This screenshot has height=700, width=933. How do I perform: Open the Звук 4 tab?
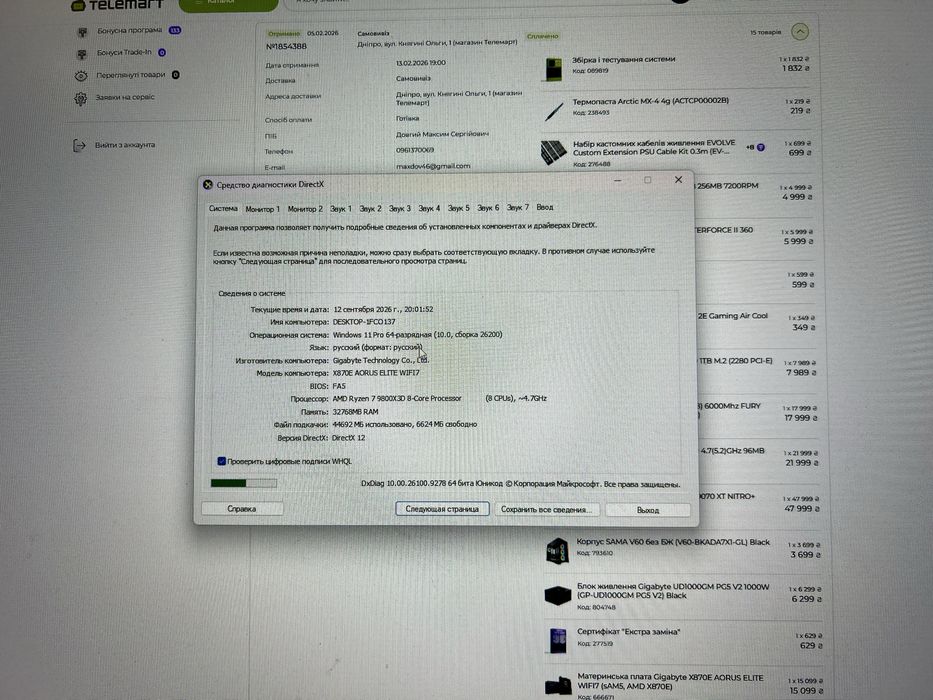430,208
